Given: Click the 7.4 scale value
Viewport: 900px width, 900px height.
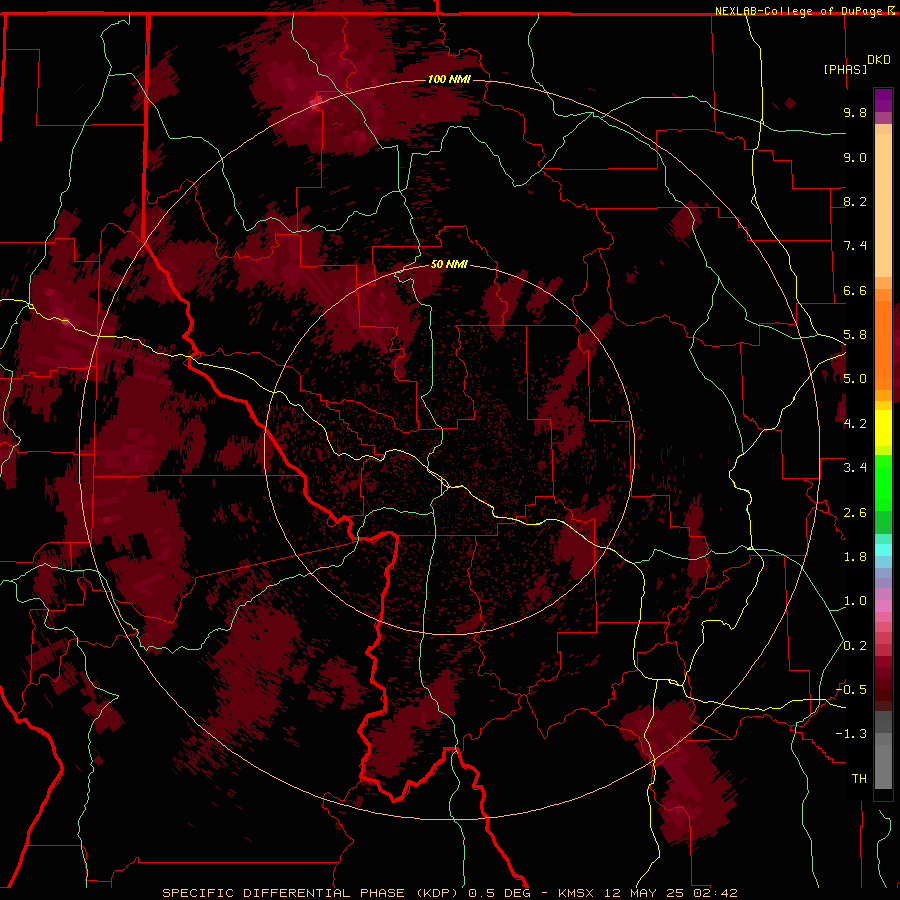Looking at the screenshot, I should pyautogui.click(x=855, y=246).
